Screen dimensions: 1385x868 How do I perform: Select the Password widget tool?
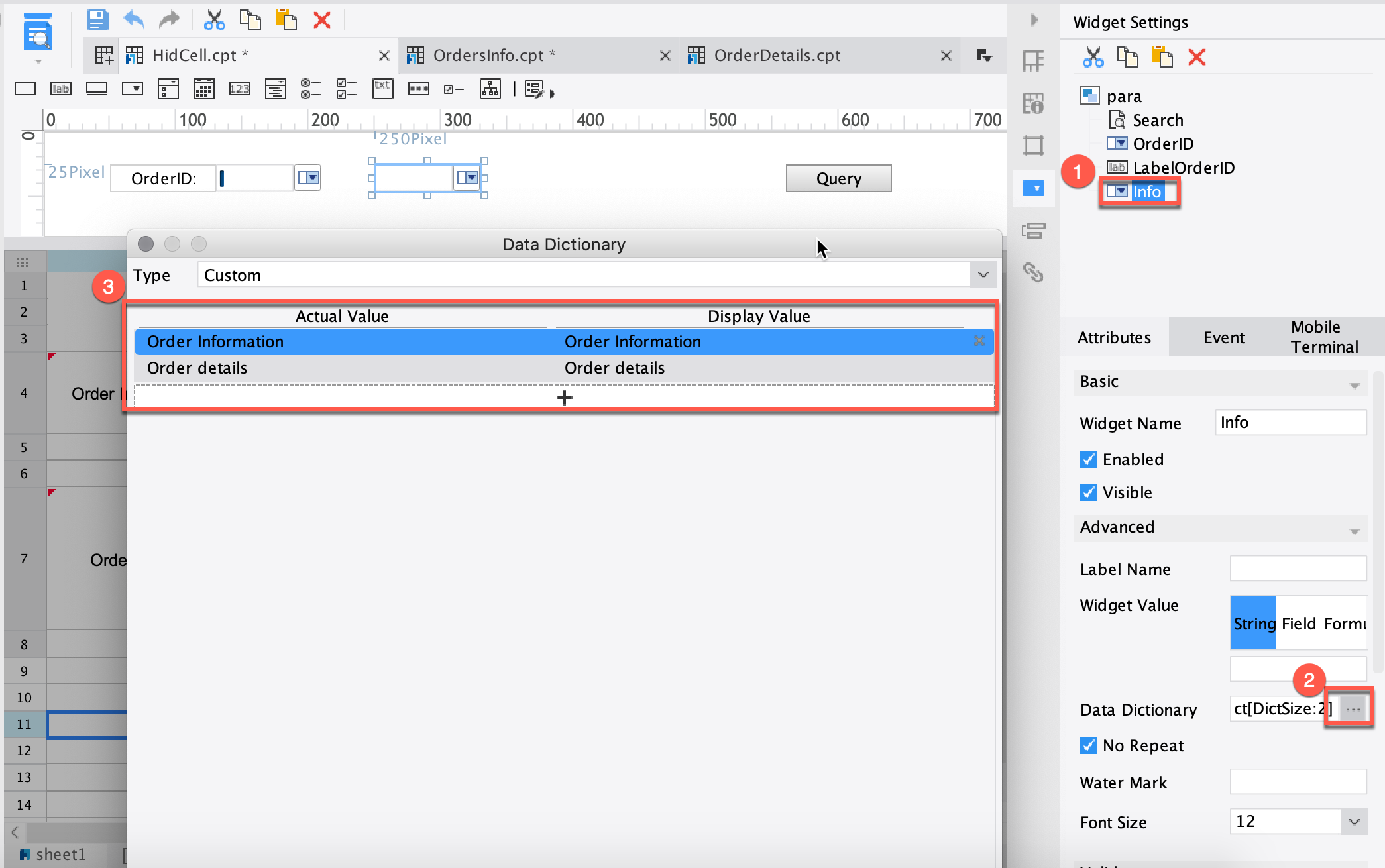click(x=418, y=88)
